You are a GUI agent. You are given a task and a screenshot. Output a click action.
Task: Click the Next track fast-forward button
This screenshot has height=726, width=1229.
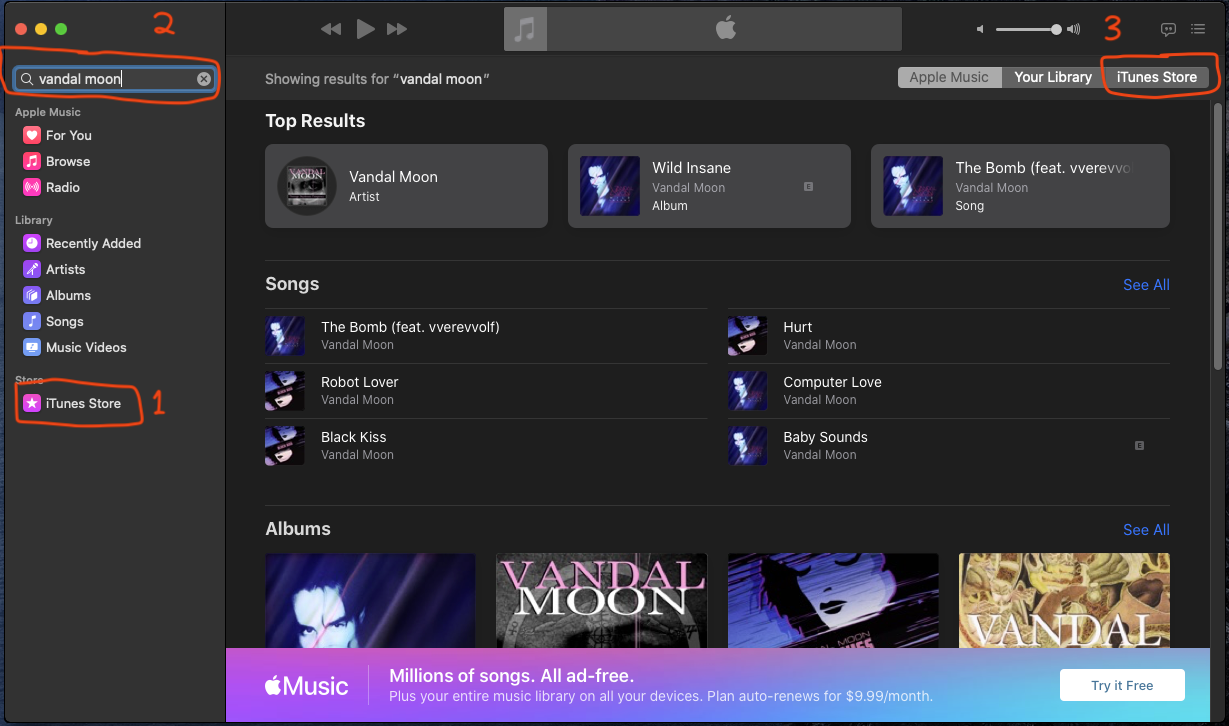(397, 29)
